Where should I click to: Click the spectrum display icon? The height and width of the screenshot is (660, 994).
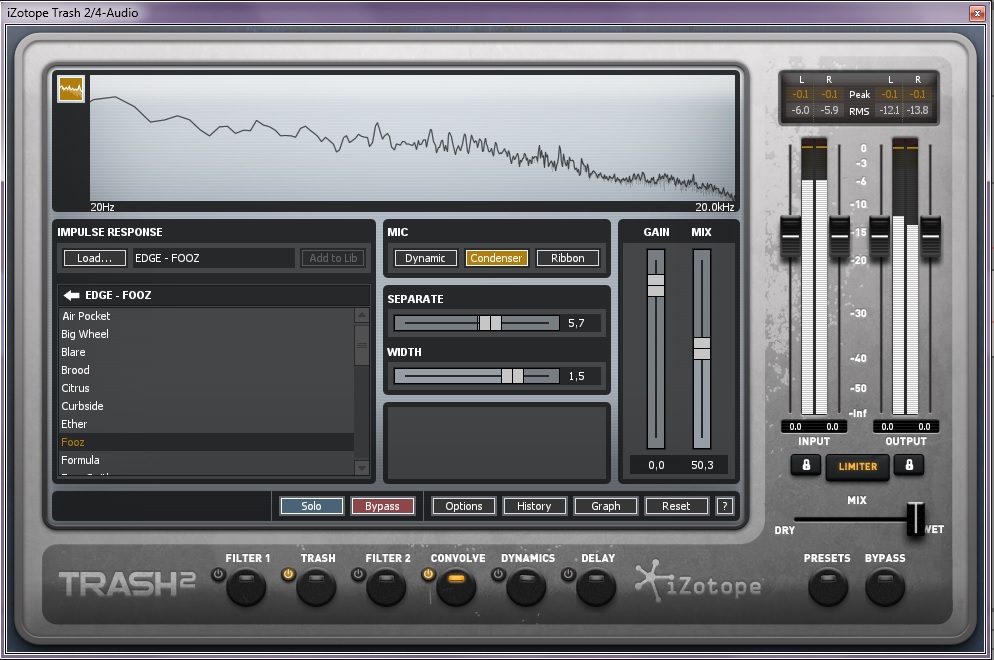click(71, 90)
